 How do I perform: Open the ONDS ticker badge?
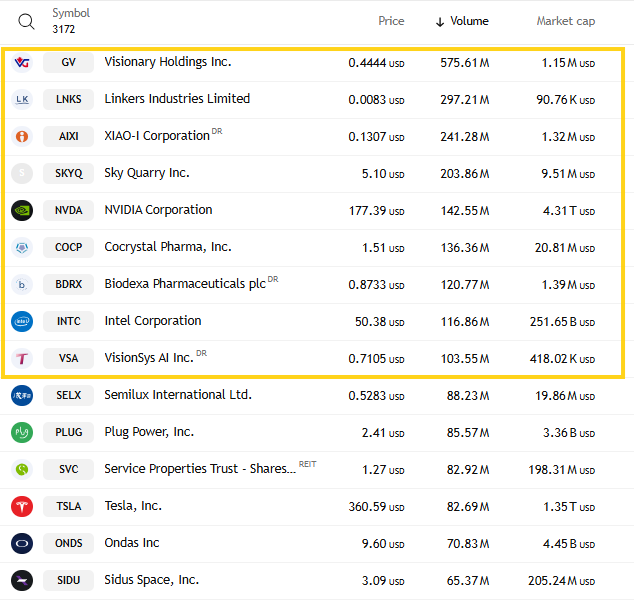point(68,543)
